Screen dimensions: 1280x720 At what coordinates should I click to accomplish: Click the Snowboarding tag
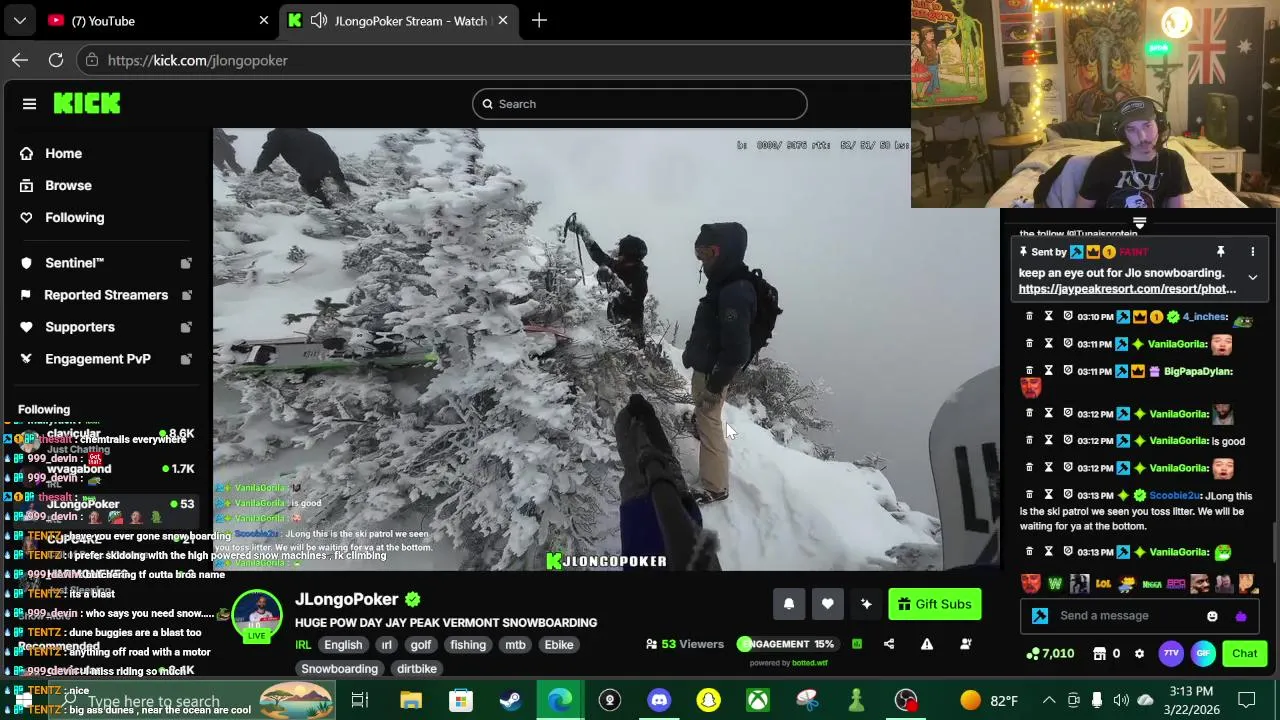tap(339, 669)
